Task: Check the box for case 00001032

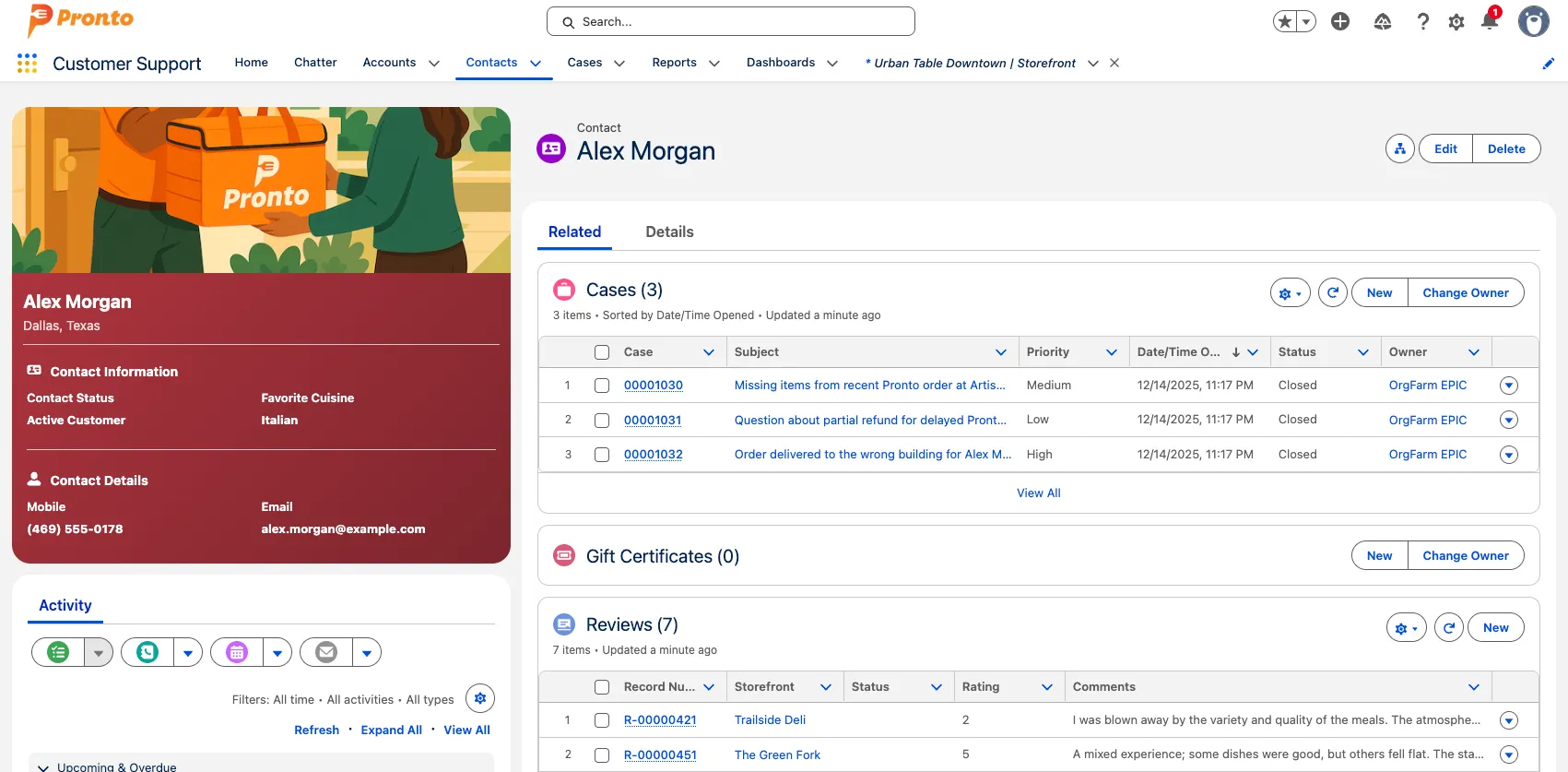Action: (602, 455)
